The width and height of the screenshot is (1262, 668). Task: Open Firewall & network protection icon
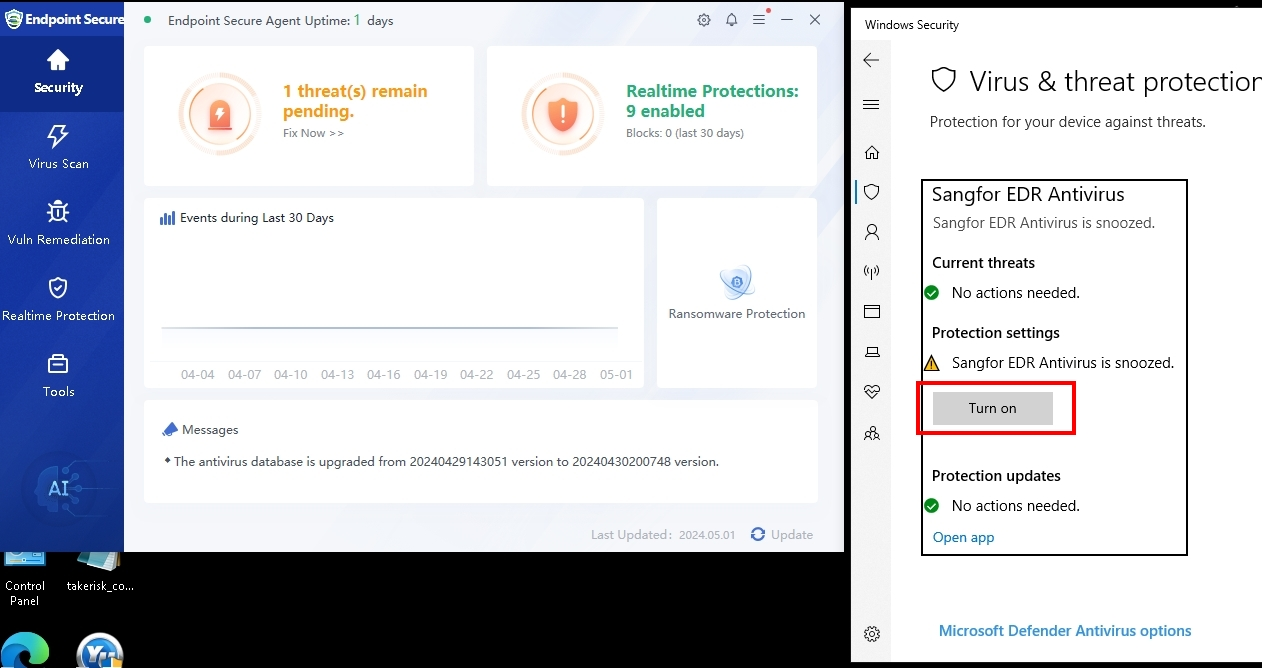point(871,271)
